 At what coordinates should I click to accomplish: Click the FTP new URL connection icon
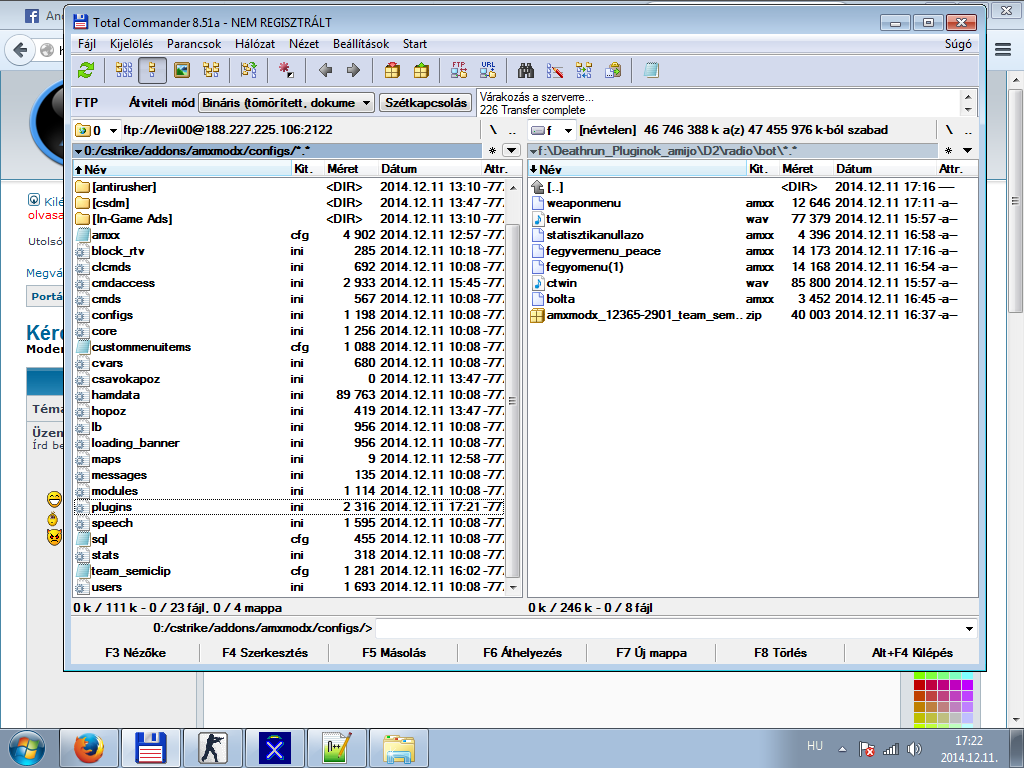(x=488, y=70)
